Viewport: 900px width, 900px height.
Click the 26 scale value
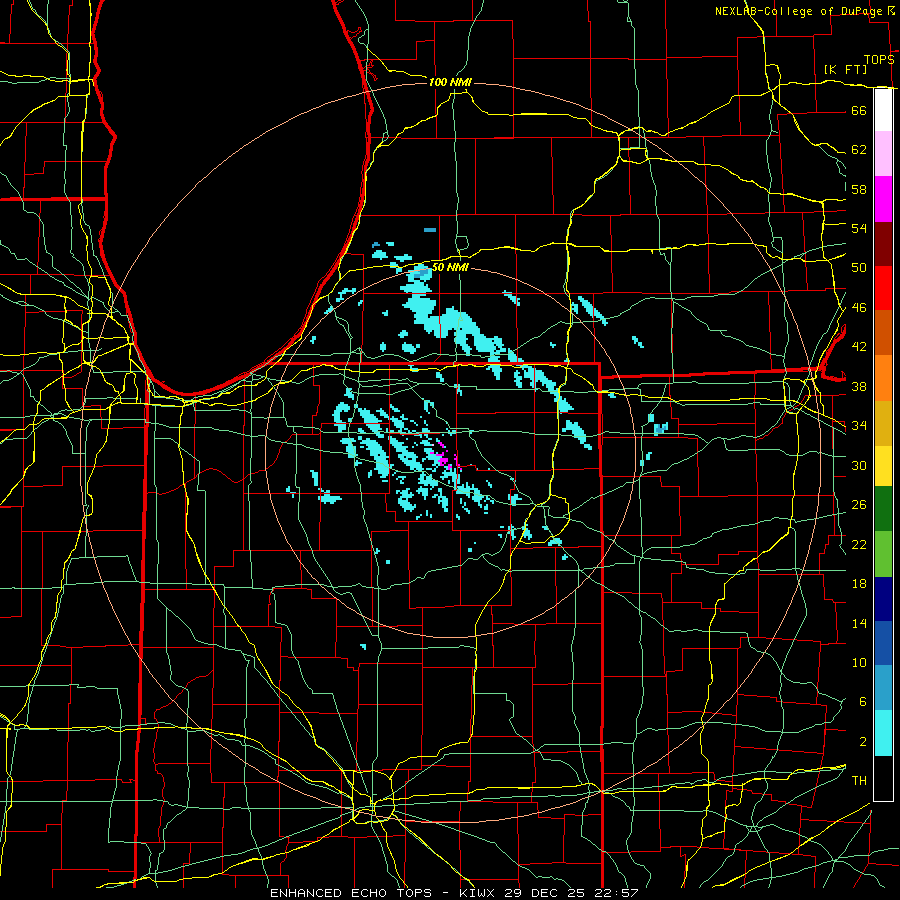pos(859,505)
